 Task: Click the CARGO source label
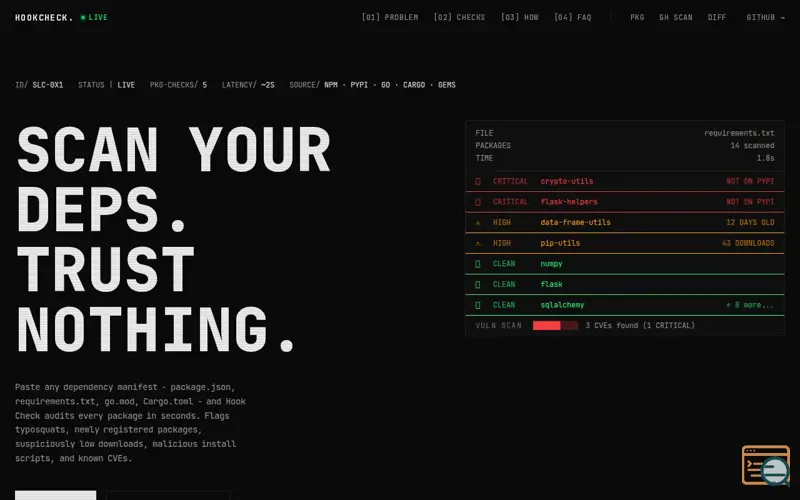[414, 85]
